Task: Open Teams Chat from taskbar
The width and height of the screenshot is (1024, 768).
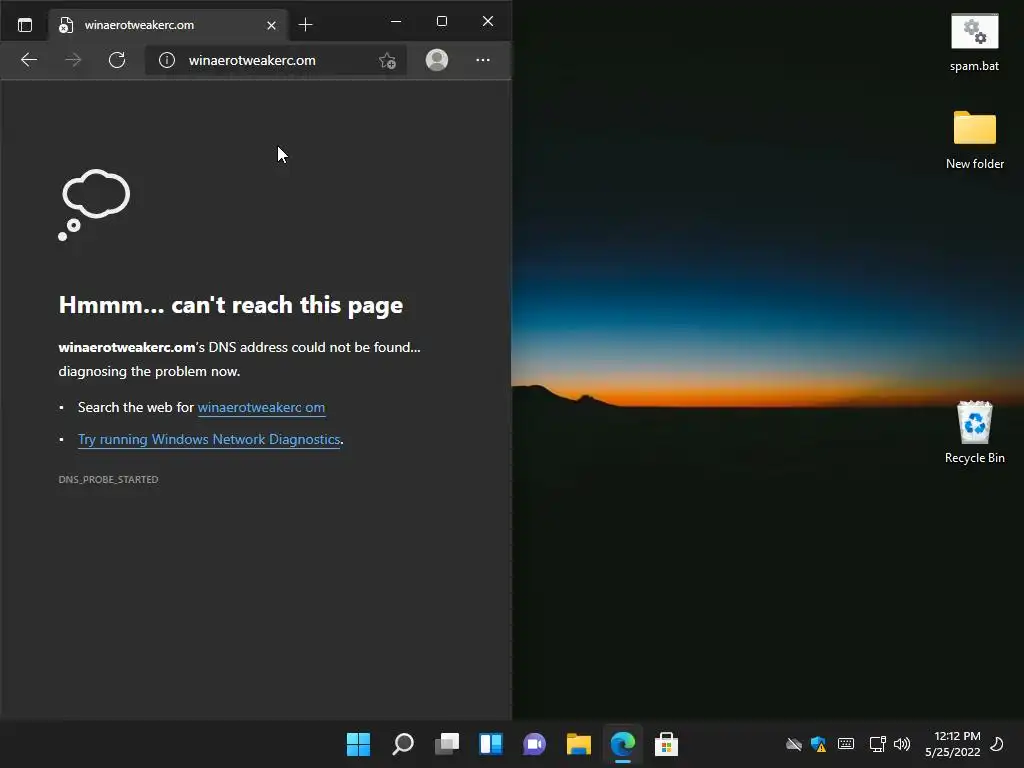Action: 534,744
